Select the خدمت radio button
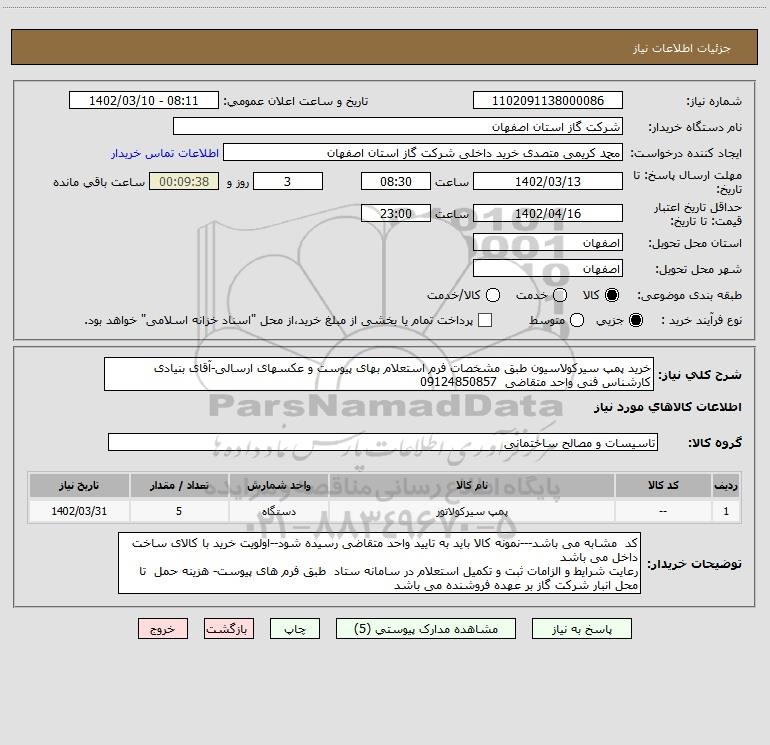The image size is (770, 745). click(560, 295)
